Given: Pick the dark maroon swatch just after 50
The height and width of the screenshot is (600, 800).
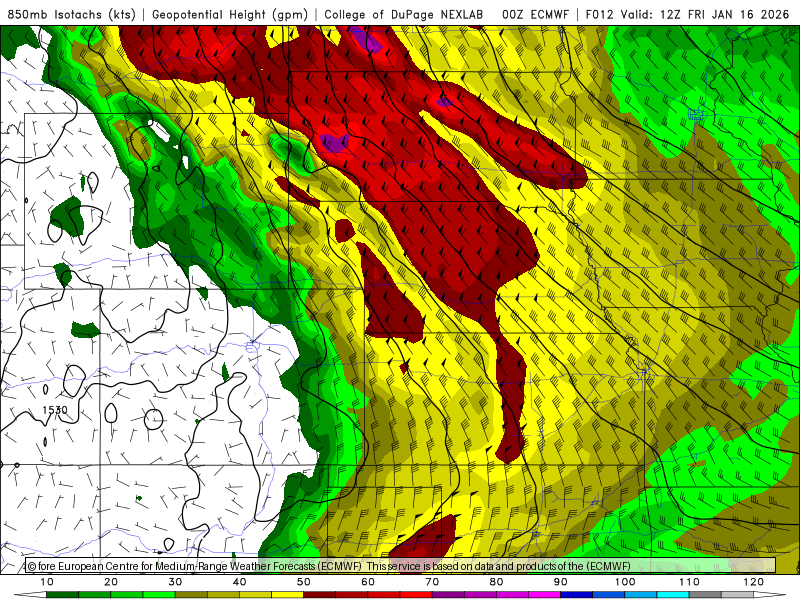Looking at the screenshot, I should pyautogui.click(x=319, y=595).
